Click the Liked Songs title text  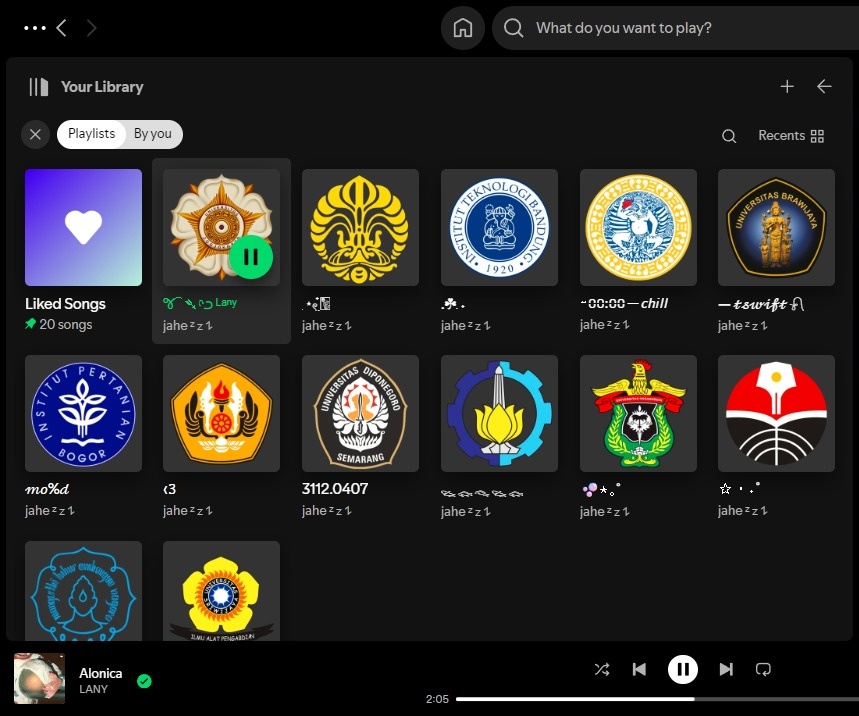[x=65, y=303]
